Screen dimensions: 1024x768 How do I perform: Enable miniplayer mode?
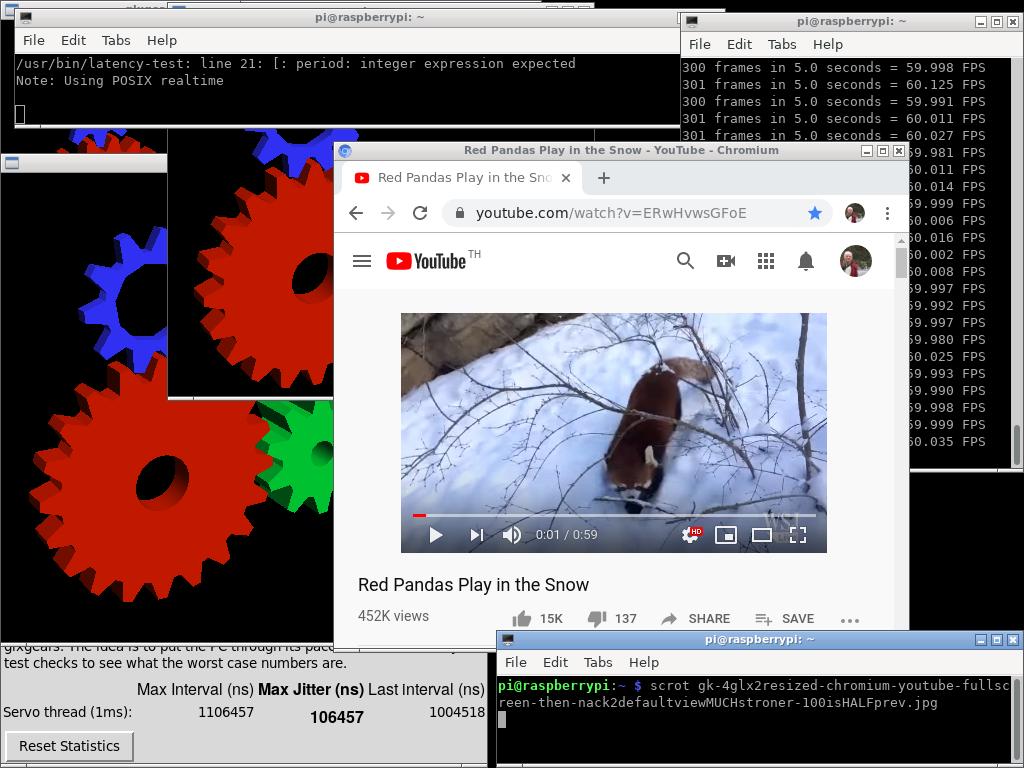pos(726,536)
